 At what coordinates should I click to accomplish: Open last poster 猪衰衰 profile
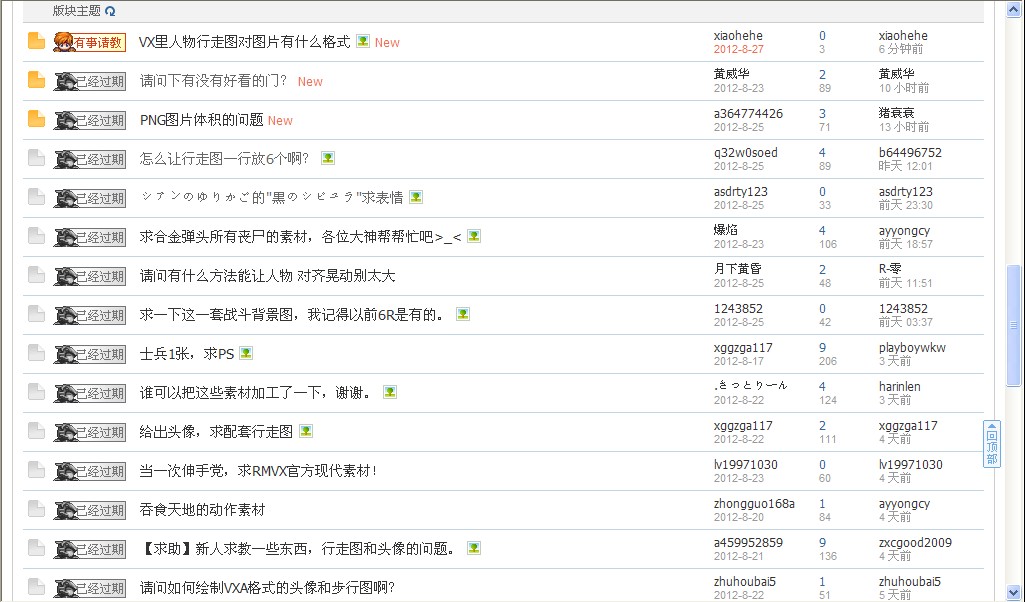896,113
